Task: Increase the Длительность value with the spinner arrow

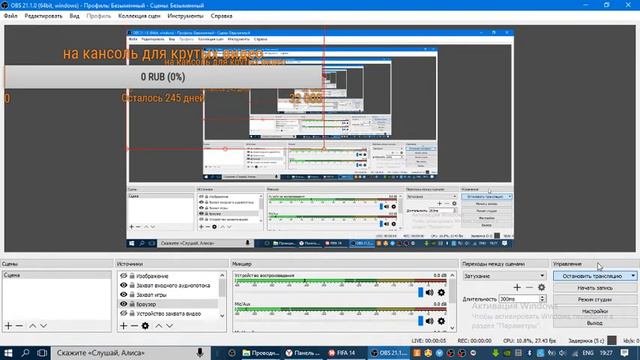Action: pos(542,297)
